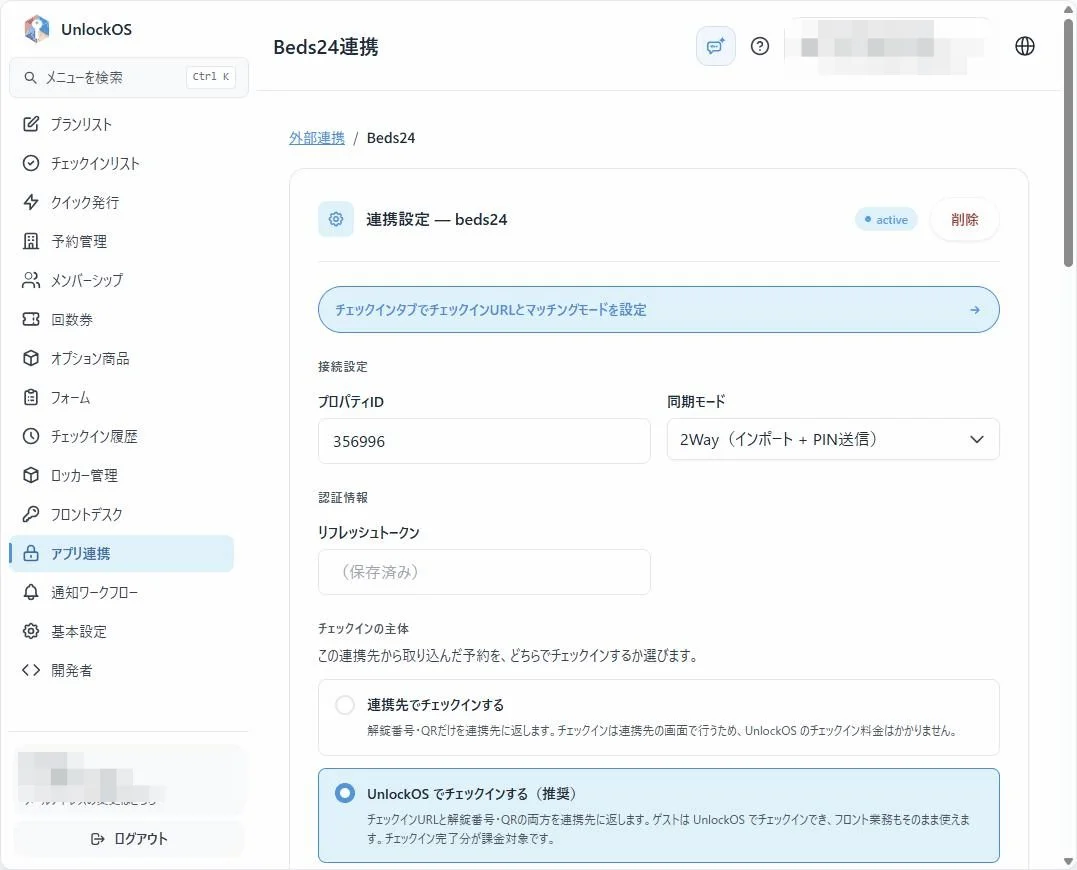Open help via question mark icon

[760, 46]
